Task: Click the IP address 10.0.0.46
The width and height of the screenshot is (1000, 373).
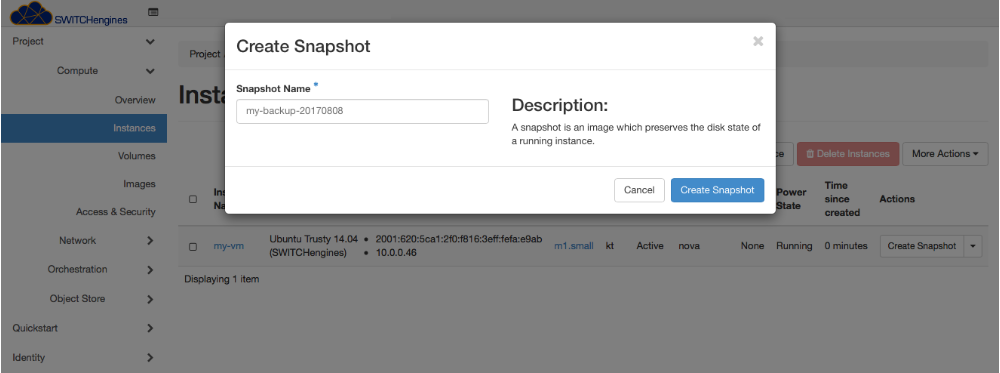Action: (x=395, y=253)
